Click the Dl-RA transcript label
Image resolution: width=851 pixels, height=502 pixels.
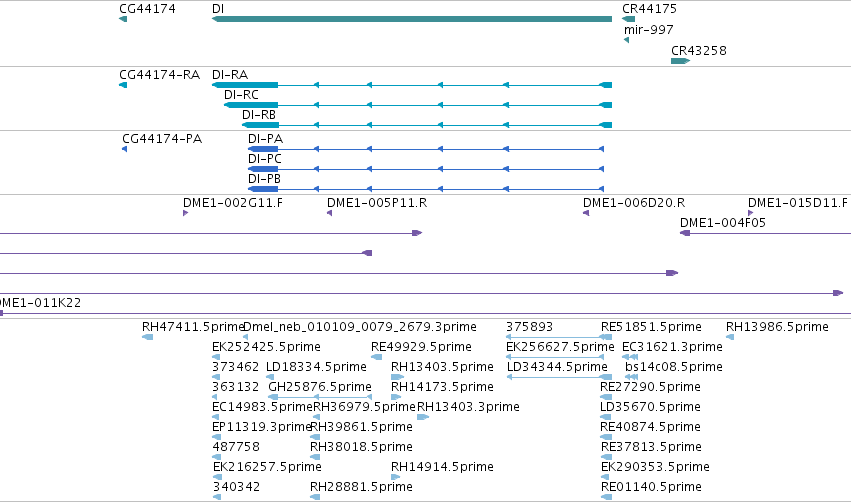click(x=230, y=74)
